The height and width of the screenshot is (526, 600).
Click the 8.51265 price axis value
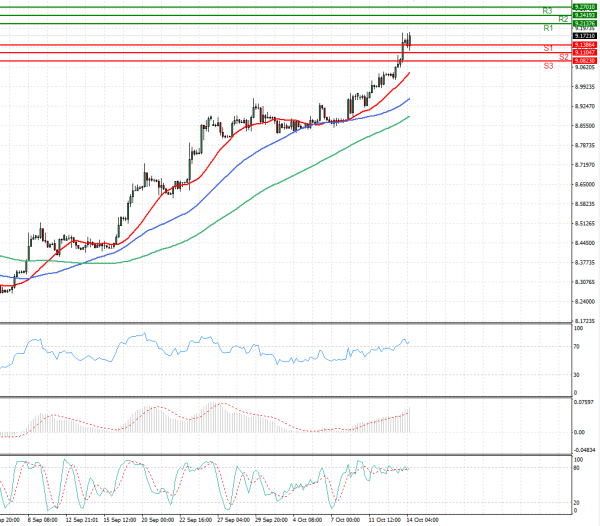pos(585,223)
